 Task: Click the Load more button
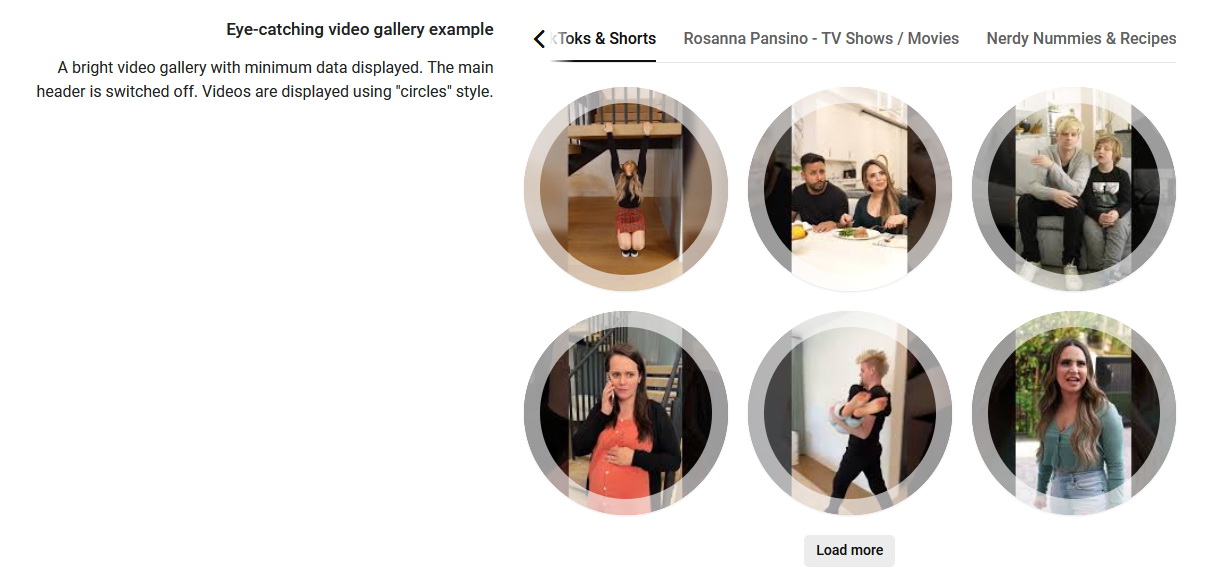[x=849, y=550]
